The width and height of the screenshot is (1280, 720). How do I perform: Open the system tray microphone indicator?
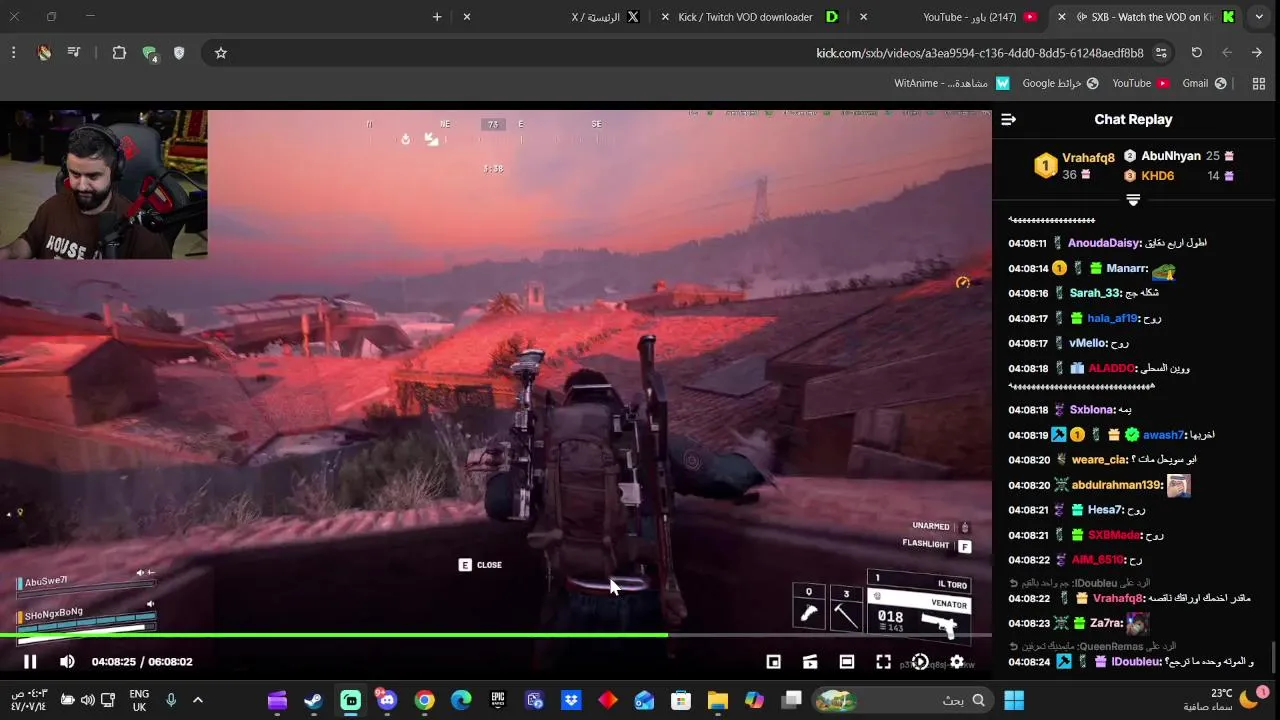(171, 700)
